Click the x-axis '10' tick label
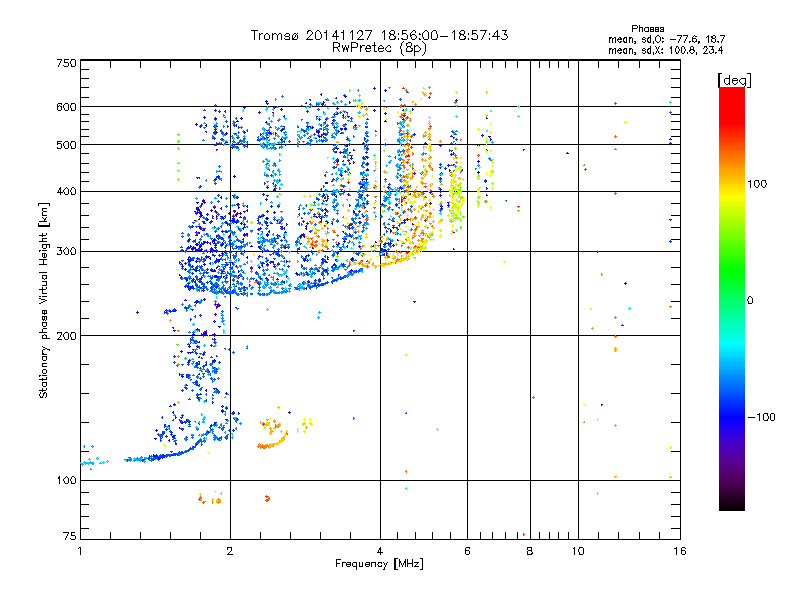Screen dimensions: 800x600 pos(578,551)
